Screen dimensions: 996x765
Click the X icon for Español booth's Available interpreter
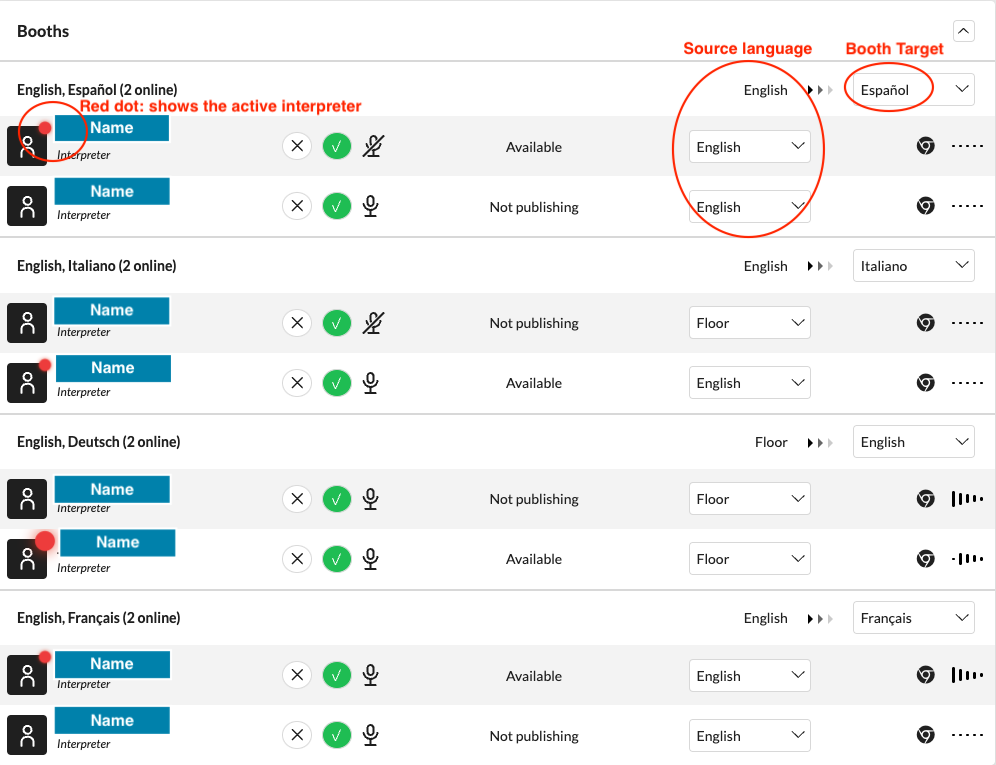click(296, 147)
